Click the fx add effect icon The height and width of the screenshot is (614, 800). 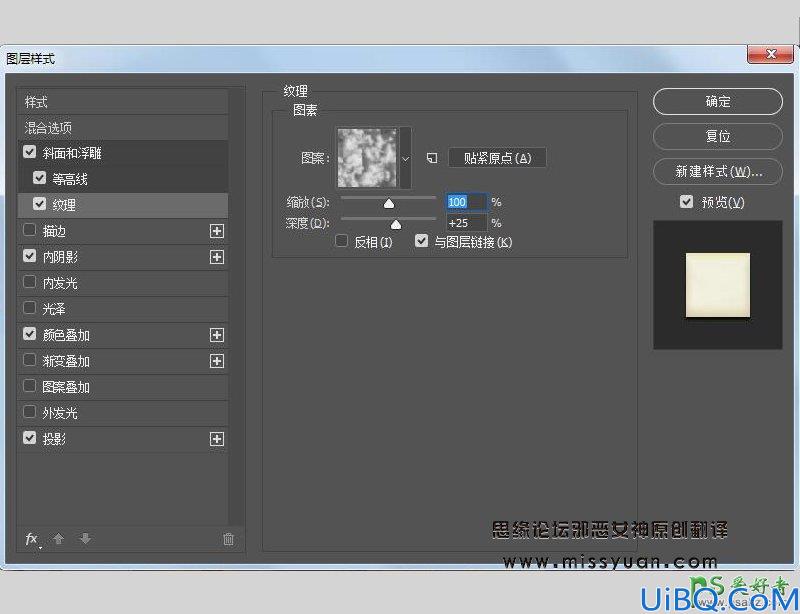(33, 539)
